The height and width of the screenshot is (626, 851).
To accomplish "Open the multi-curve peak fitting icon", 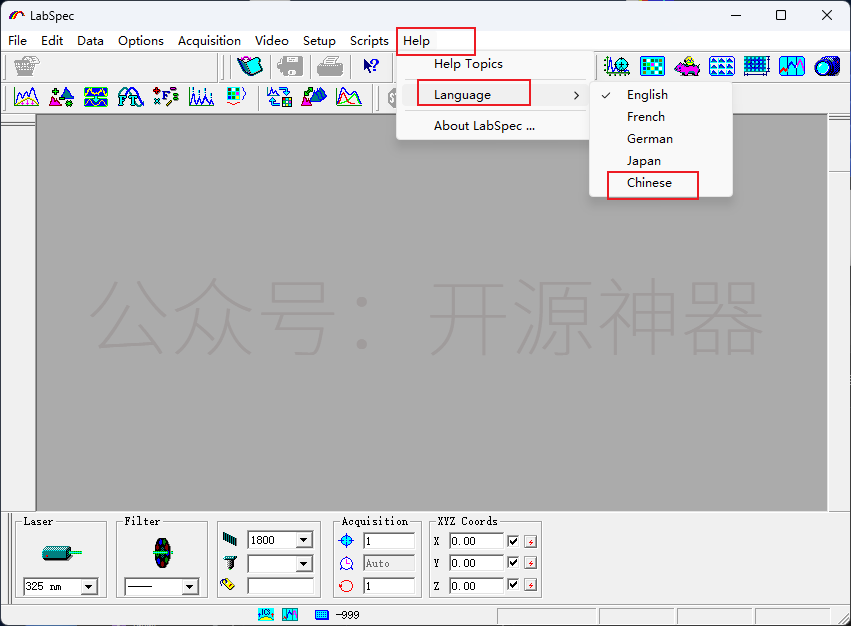I will pyautogui.click(x=348, y=97).
